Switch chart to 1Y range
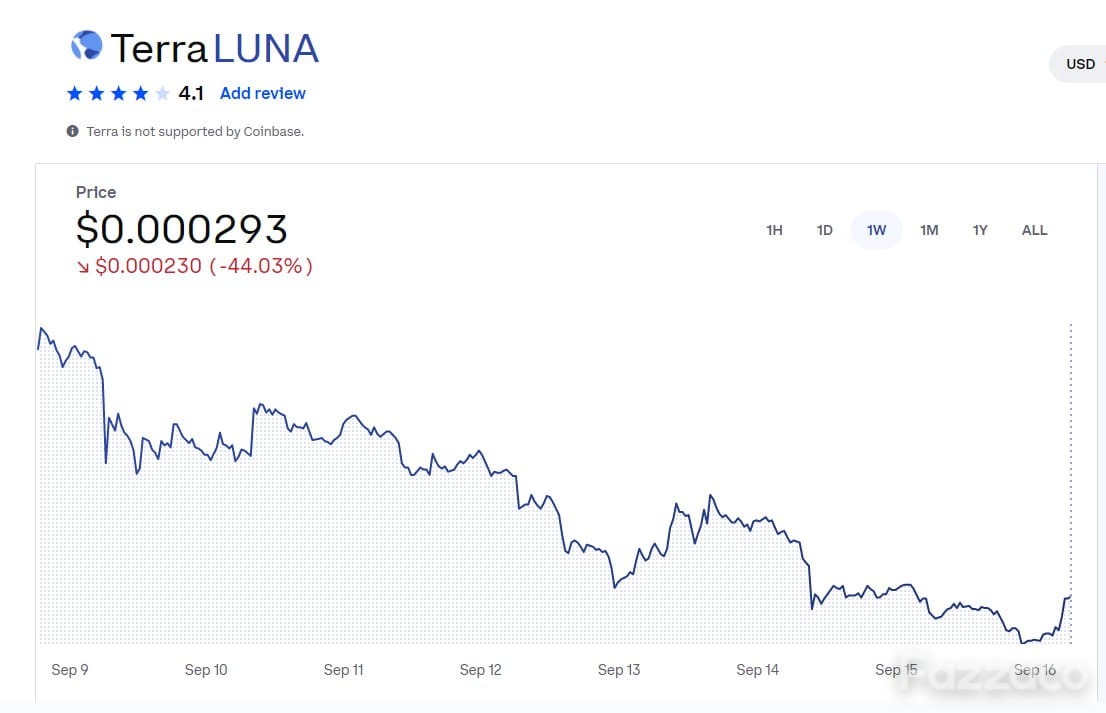 tap(980, 230)
